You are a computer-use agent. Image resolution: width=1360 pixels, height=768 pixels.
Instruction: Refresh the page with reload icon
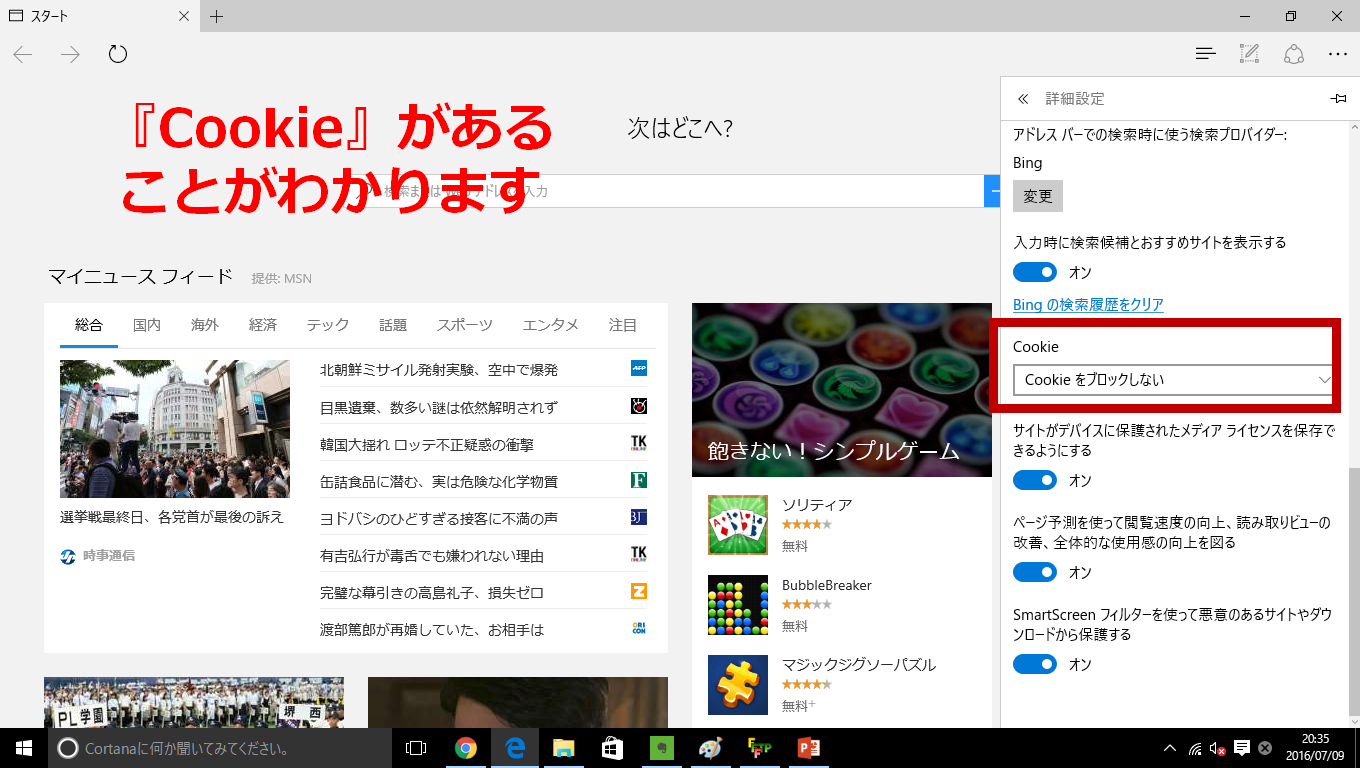pos(118,54)
